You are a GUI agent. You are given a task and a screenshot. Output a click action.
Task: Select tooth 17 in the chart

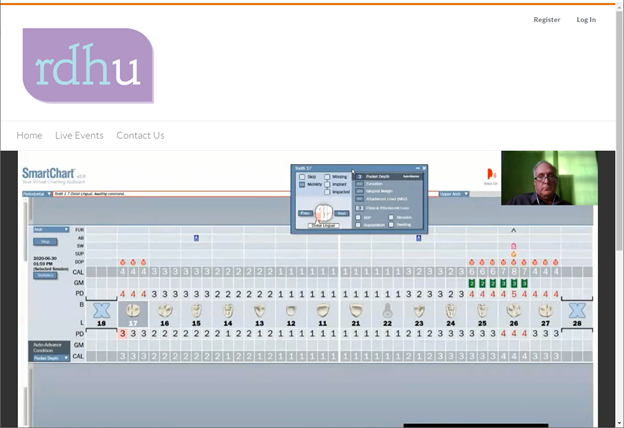coord(133,311)
